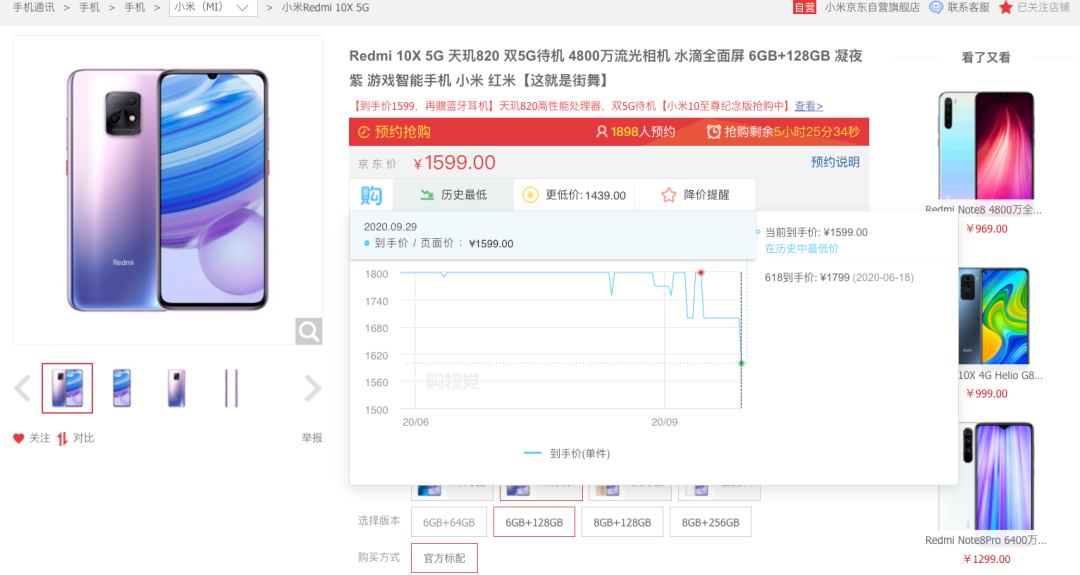Open the 更低价: 1439.00 tab
This screenshot has height=575, width=1080.
[x=574, y=195]
